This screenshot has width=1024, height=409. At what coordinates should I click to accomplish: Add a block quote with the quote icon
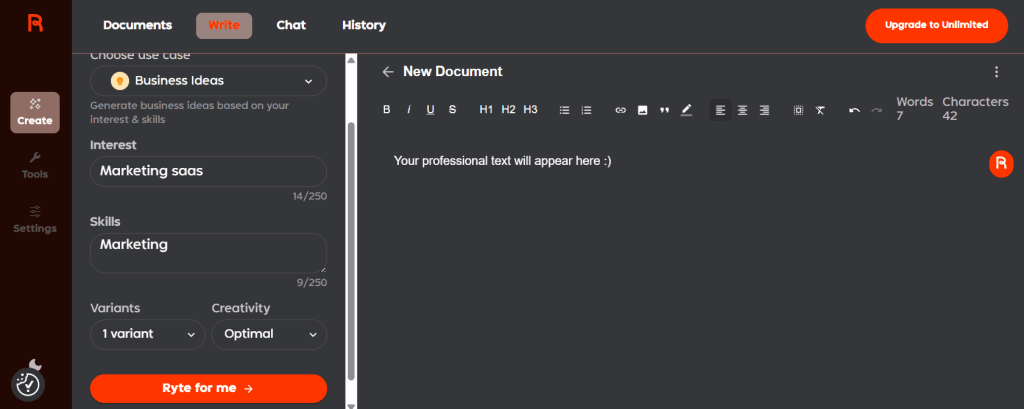(x=664, y=110)
